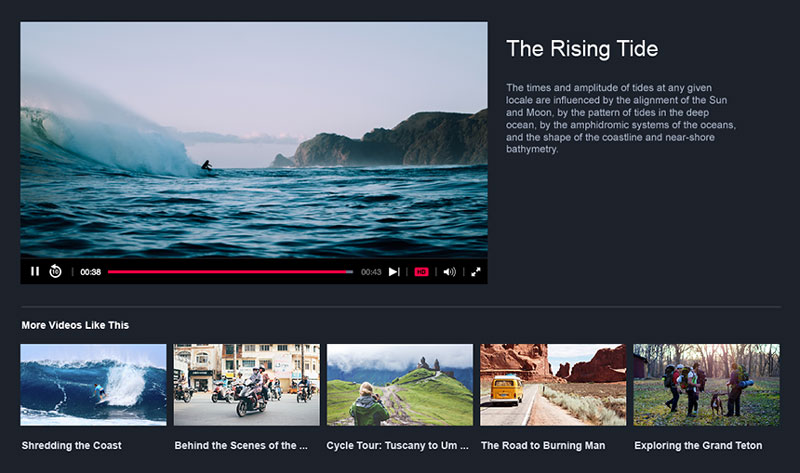Open the motorbike street video thumbnail
800x473 pixels.
point(246,385)
